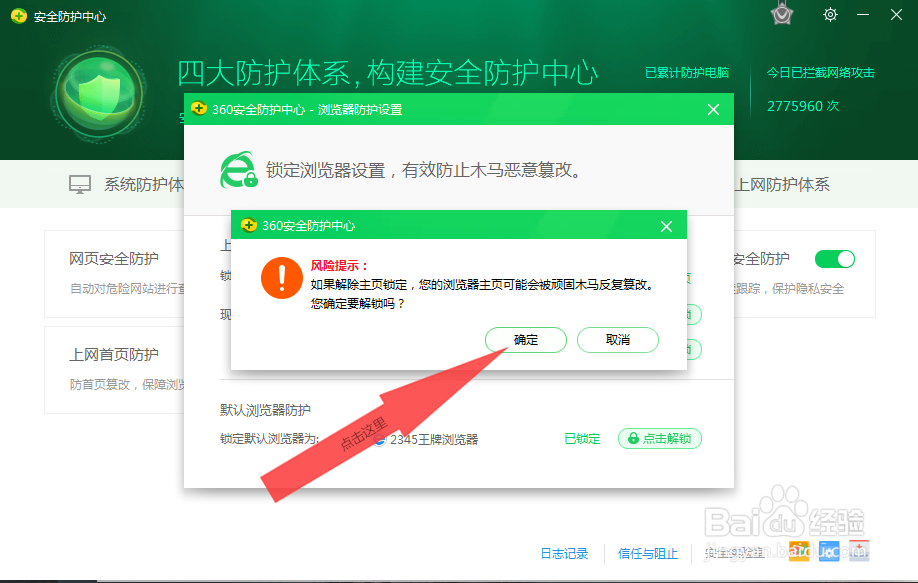Open main window settings gear icon
The width and height of the screenshot is (918, 583).
coord(830,15)
